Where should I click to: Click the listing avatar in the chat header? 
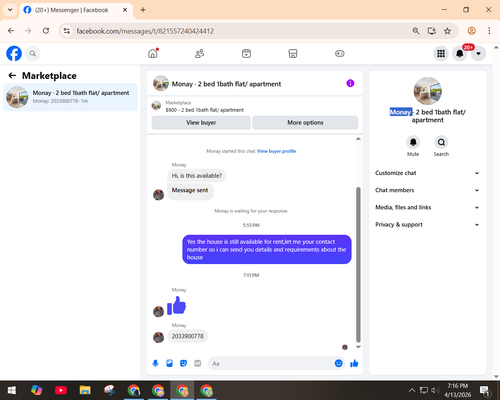161,83
